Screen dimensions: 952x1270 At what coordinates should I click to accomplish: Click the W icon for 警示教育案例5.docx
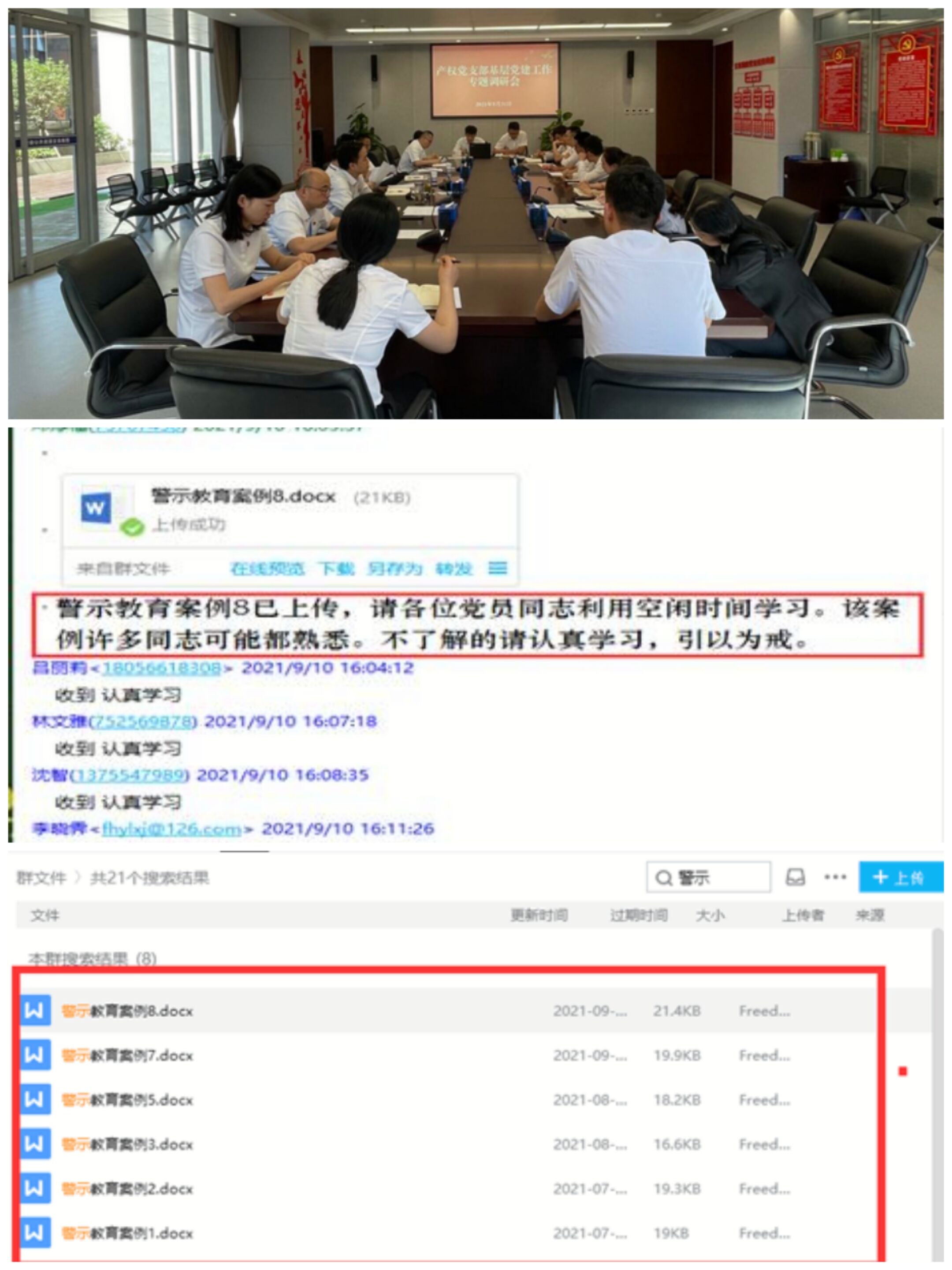tap(36, 1099)
